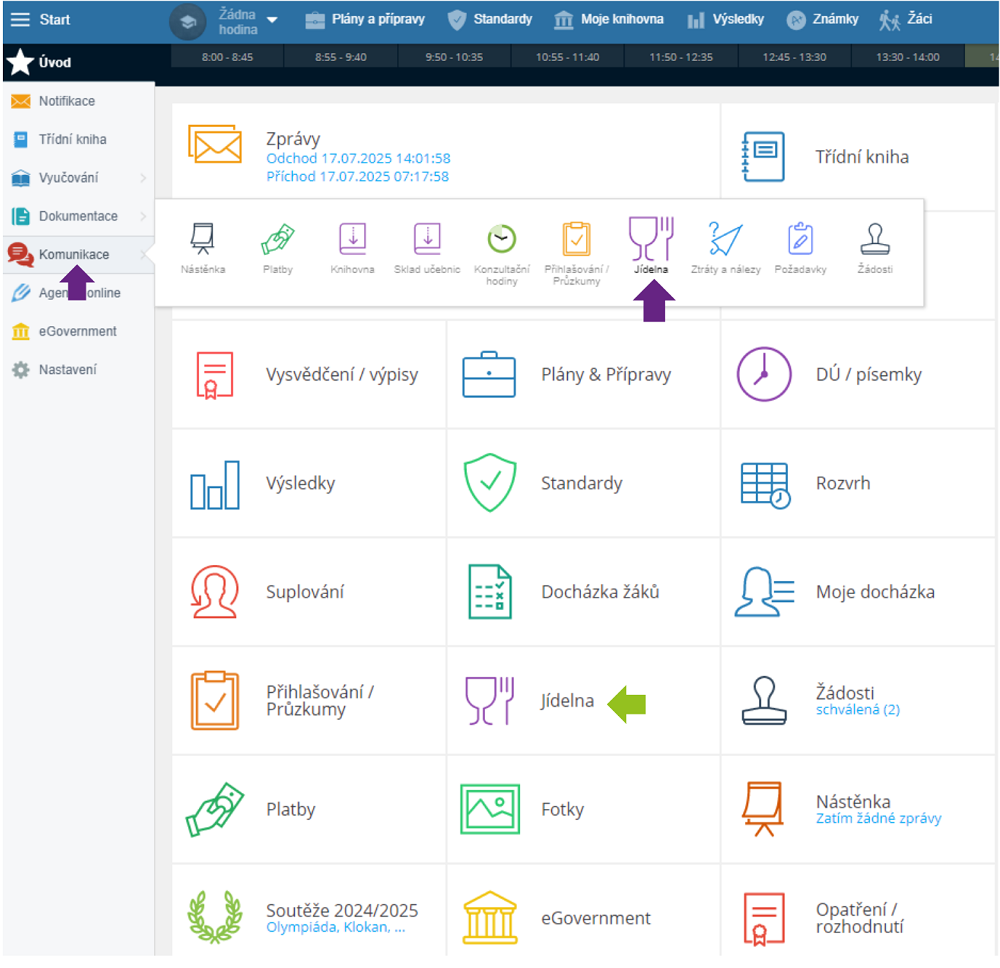Open Start hamburger menu
Image resolution: width=1000 pixels, height=968 pixels.
(20, 19)
